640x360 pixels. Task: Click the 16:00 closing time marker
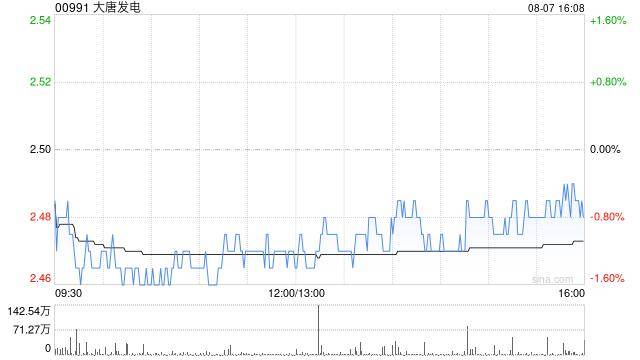(x=571, y=293)
